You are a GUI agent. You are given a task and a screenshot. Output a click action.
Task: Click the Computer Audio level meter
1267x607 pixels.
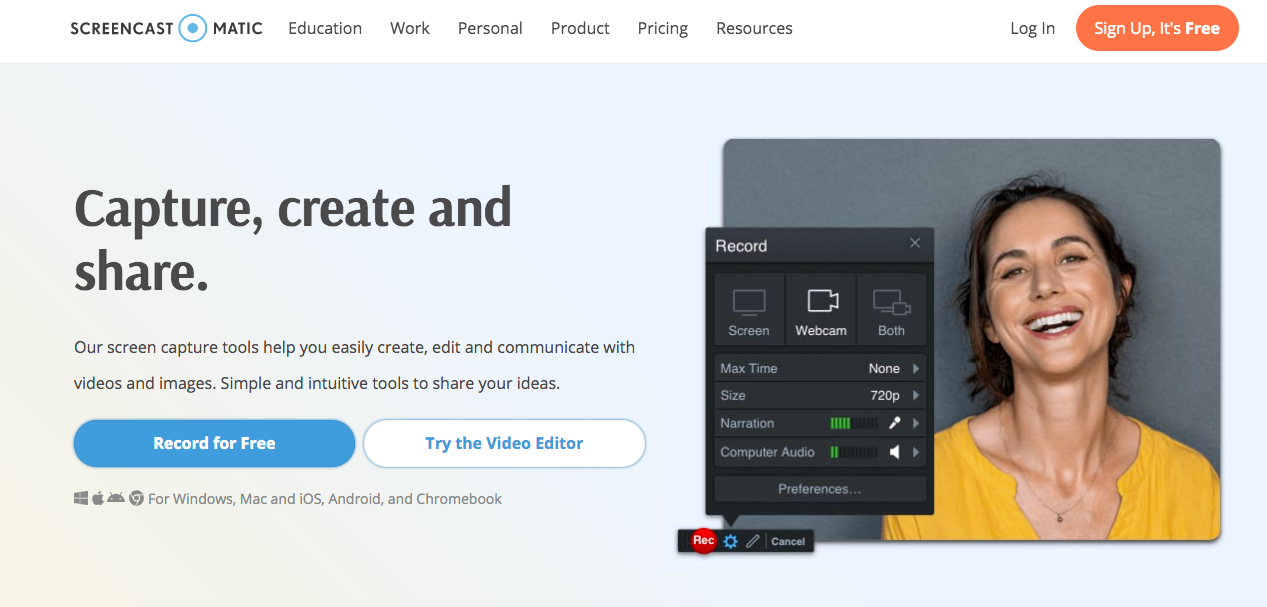point(854,452)
